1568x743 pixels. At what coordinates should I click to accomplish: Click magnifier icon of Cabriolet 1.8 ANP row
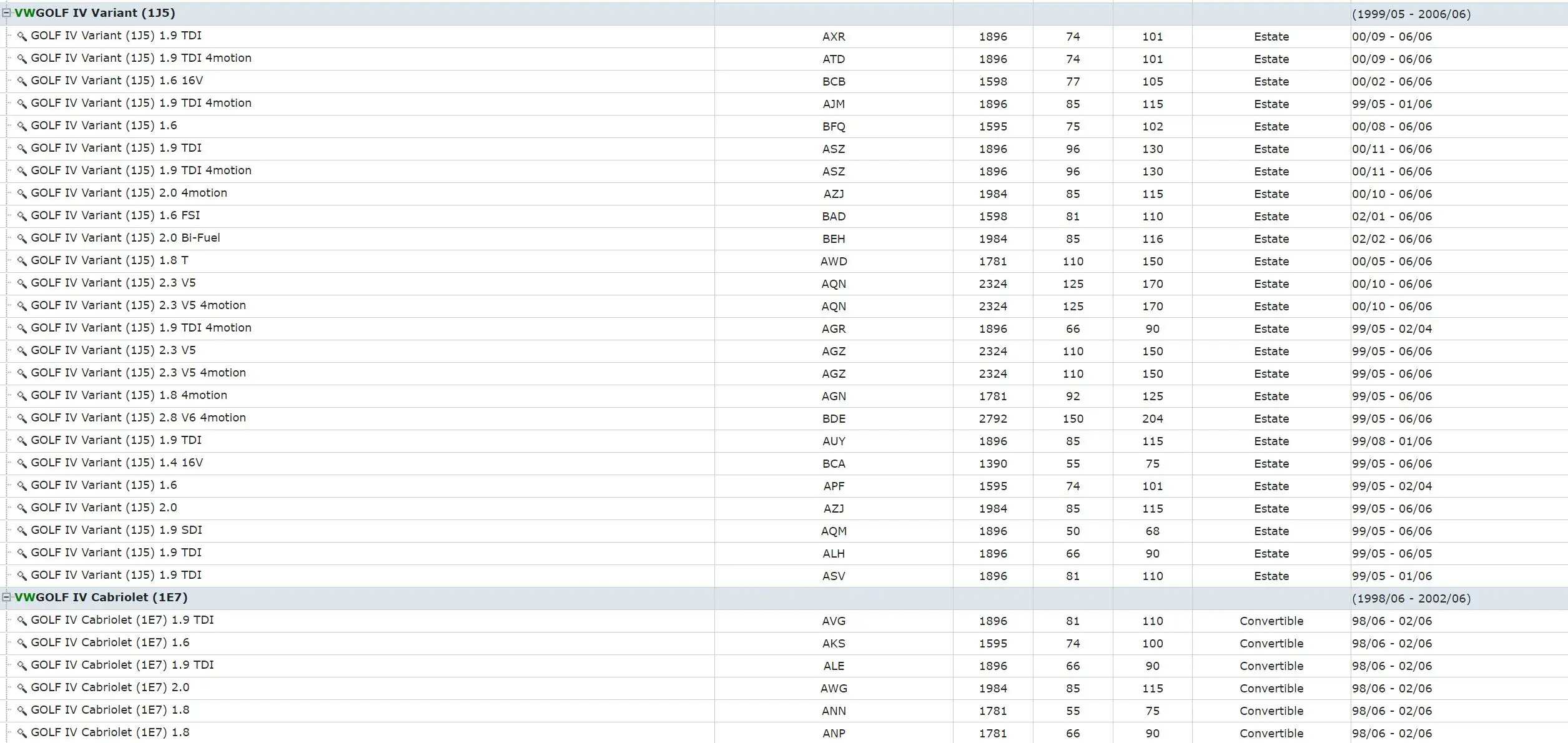click(22, 733)
